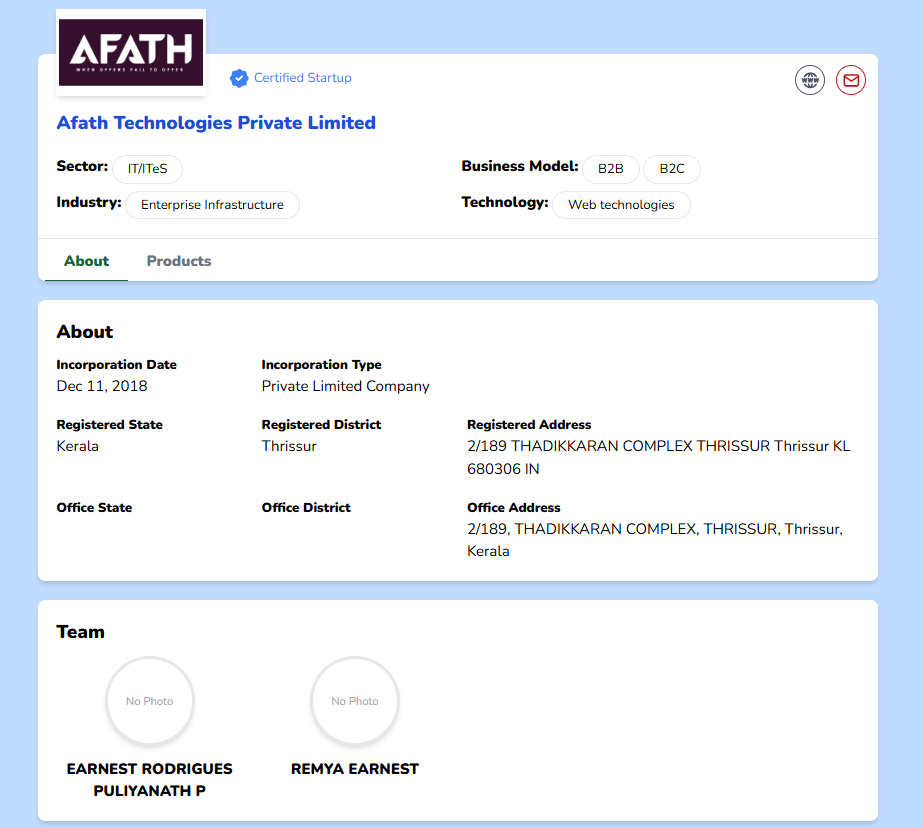The width and height of the screenshot is (923, 828).
Task: Click the registered state value Kerala
Action: click(78, 446)
